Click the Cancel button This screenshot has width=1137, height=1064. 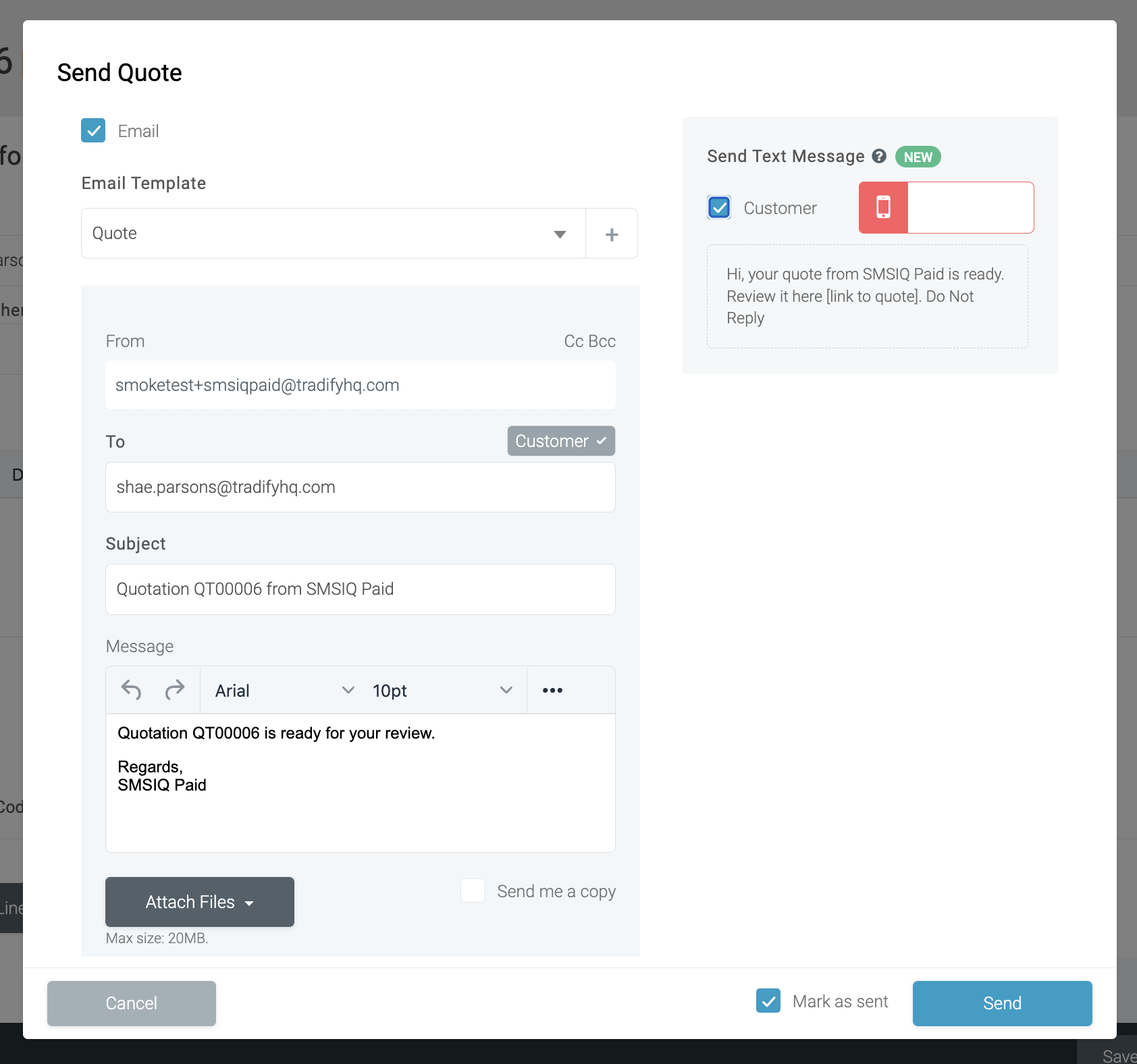click(x=131, y=1003)
